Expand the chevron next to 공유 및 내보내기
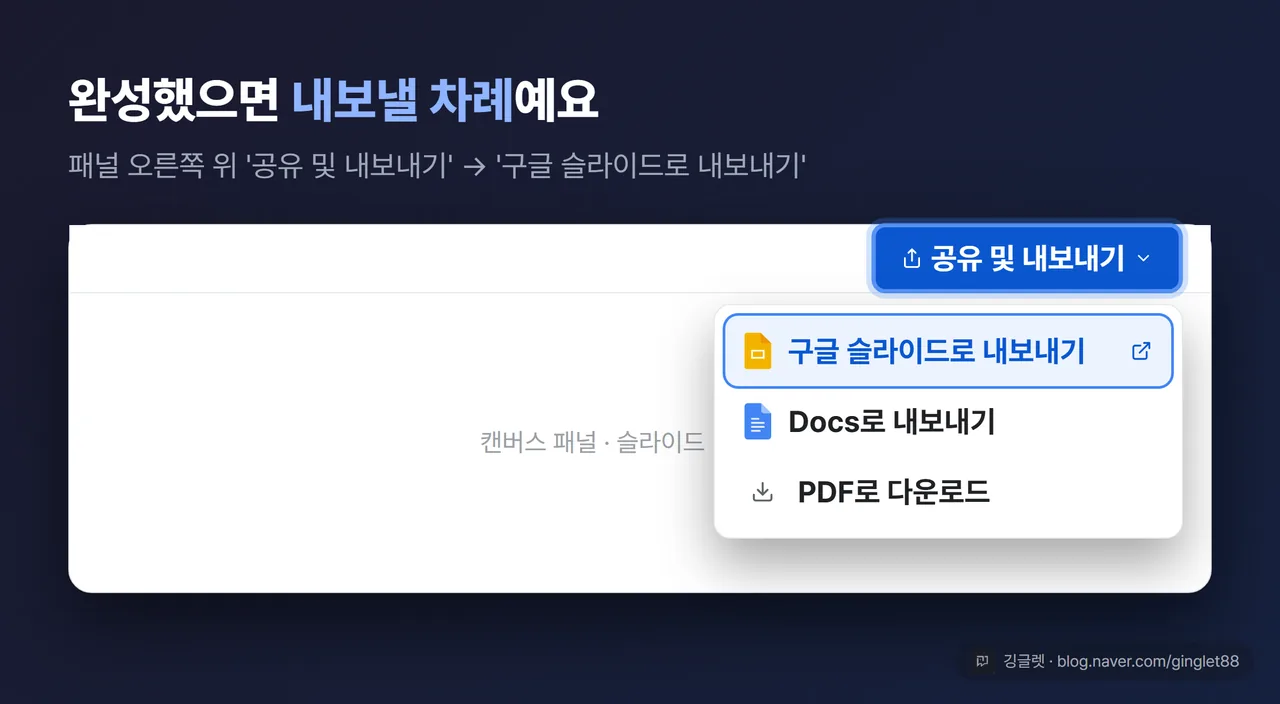The height and width of the screenshot is (704, 1280). point(1144,259)
